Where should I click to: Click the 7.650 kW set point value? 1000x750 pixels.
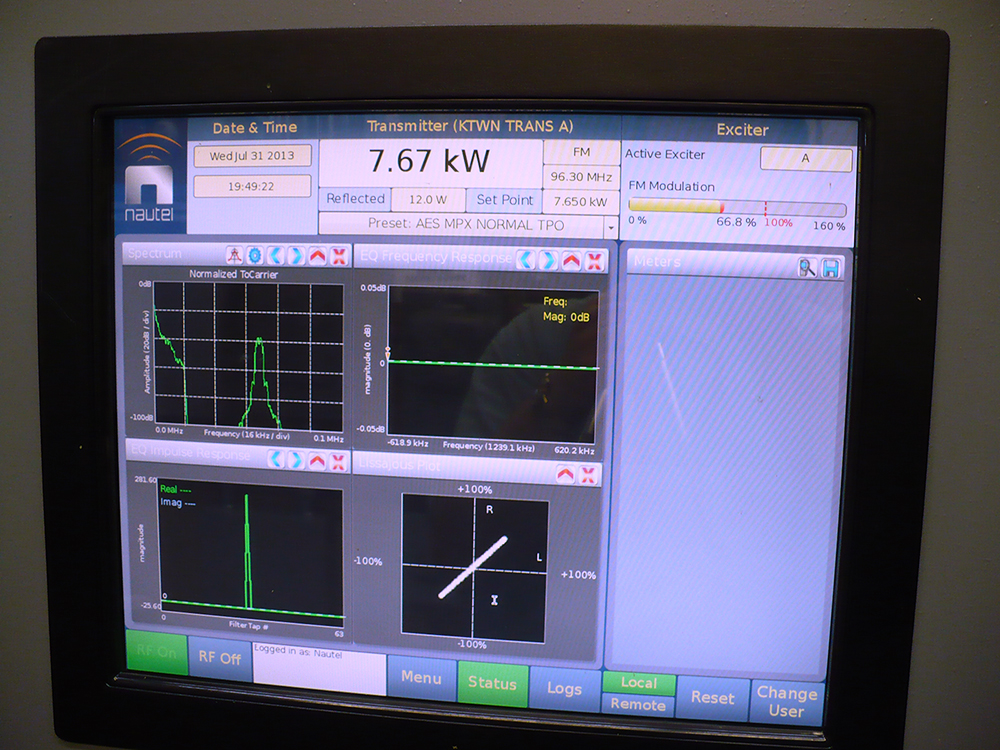click(x=580, y=202)
